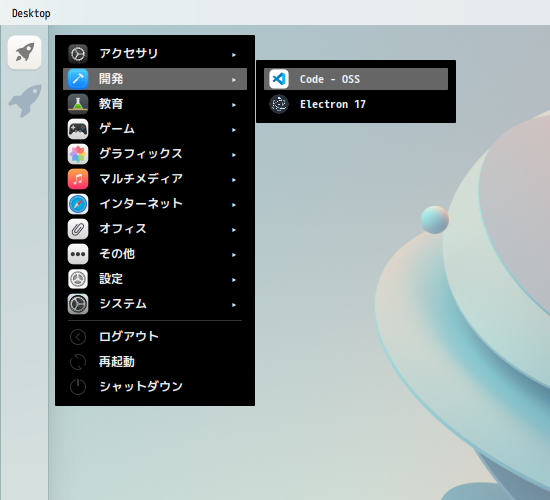The image size is (550, 500).
Task: Expand the 開発 submenu arrow
Action: [234, 80]
